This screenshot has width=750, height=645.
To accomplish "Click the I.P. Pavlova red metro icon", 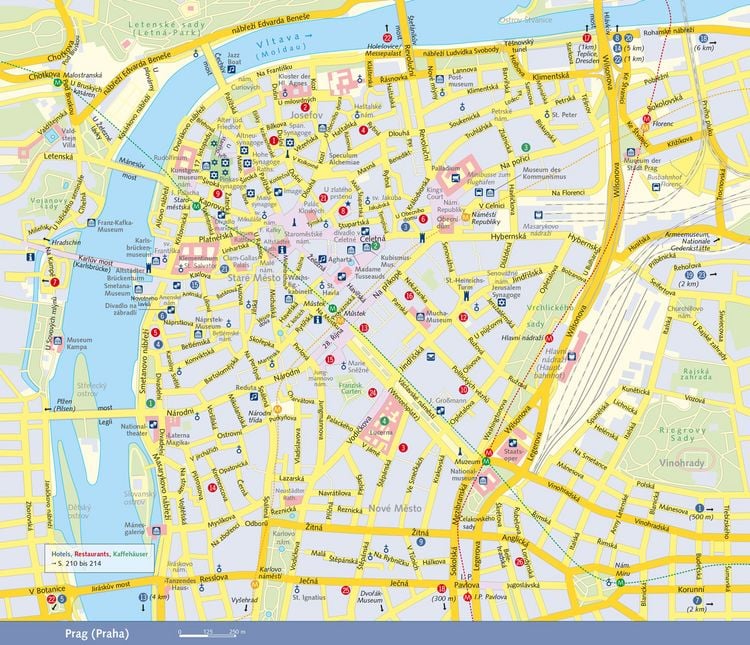I will pyautogui.click(x=467, y=597).
